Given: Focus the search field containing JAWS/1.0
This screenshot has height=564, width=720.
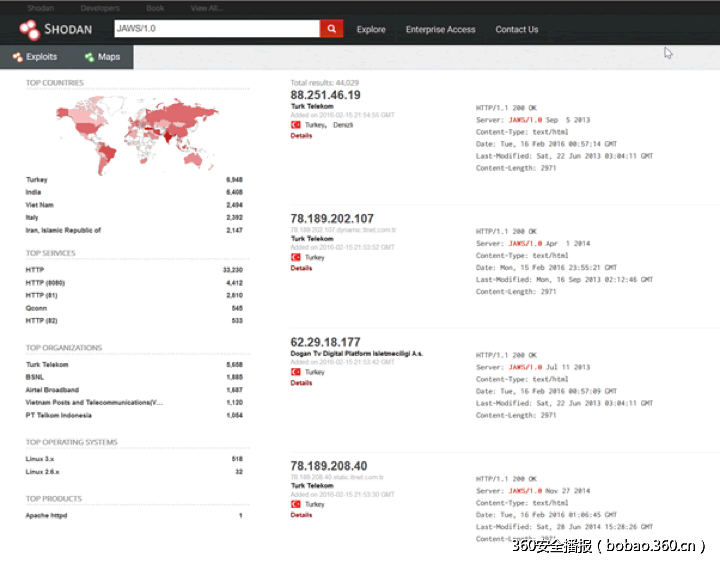Looking at the screenshot, I should coord(216,29).
